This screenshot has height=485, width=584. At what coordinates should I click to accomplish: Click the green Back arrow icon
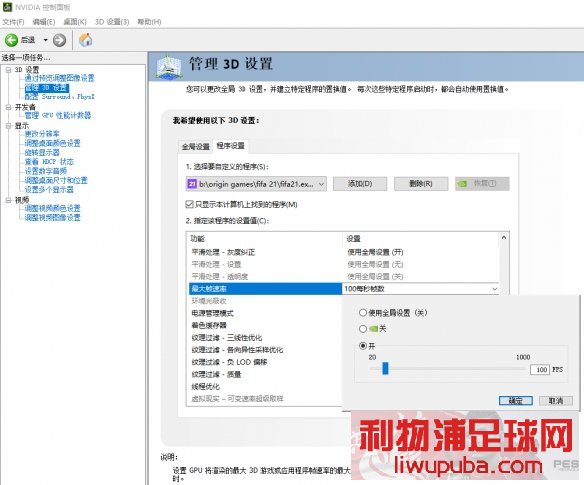(11, 40)
